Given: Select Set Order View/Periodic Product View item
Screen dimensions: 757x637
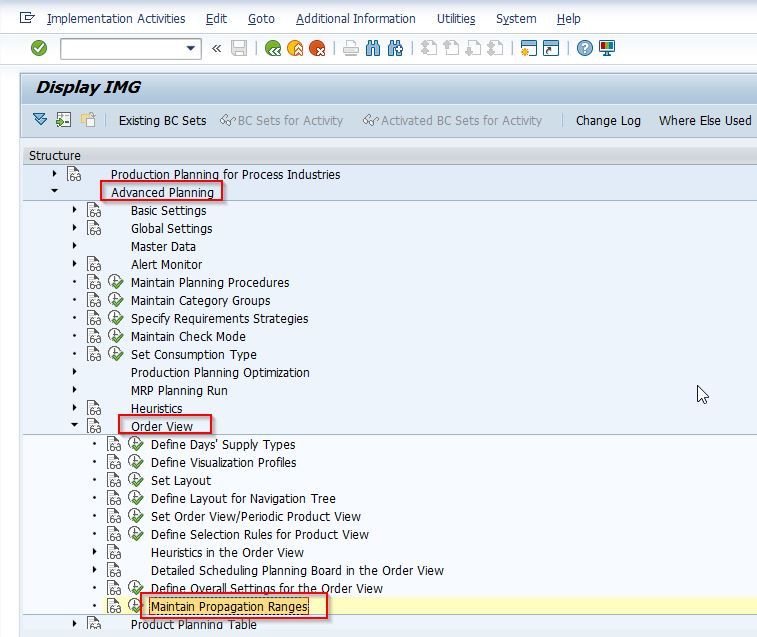Looking at the screenshot, I should [x=256, y=516].
